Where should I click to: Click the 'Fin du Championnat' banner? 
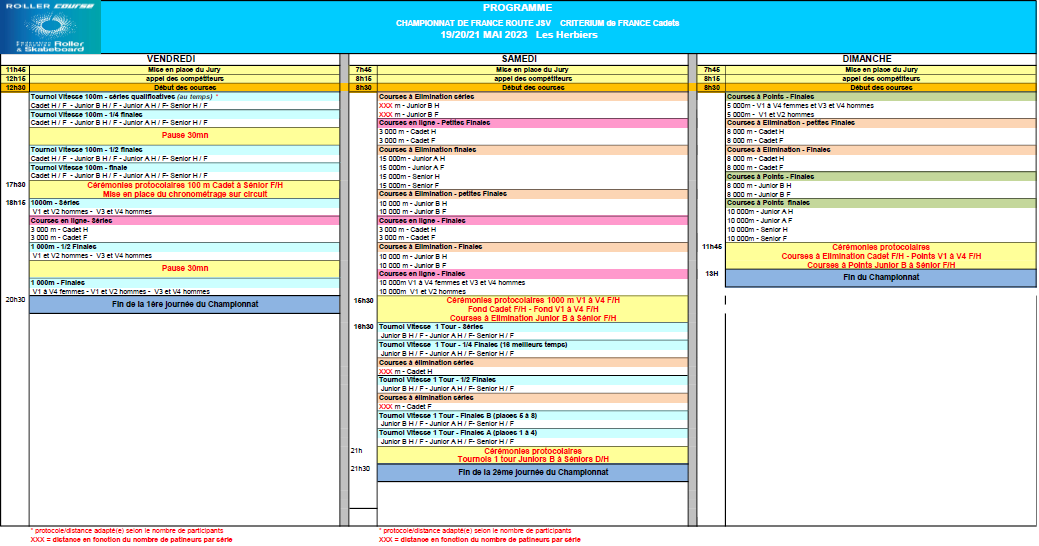881,278
